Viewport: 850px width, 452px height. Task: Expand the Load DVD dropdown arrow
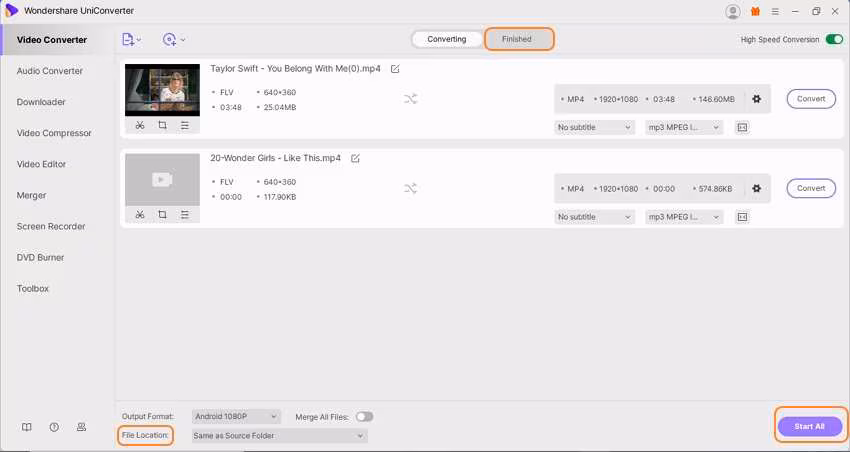[183, 40]
